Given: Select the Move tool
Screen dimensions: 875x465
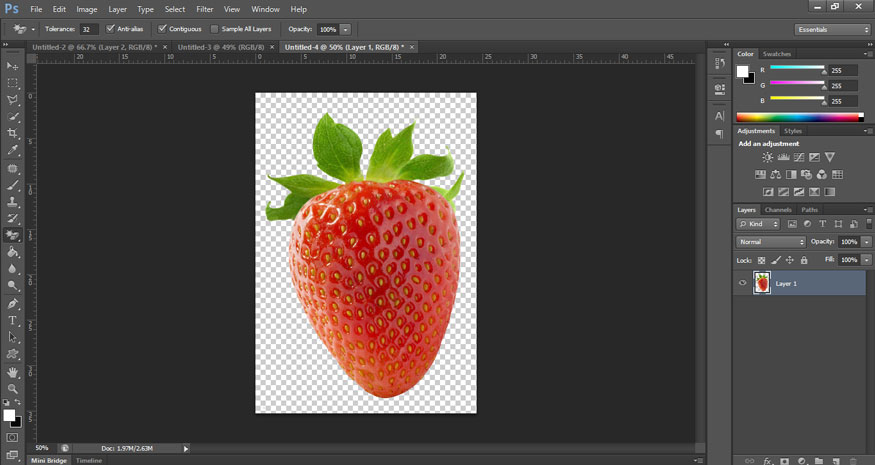Looking at the screenshot, I should pos(13,65).
